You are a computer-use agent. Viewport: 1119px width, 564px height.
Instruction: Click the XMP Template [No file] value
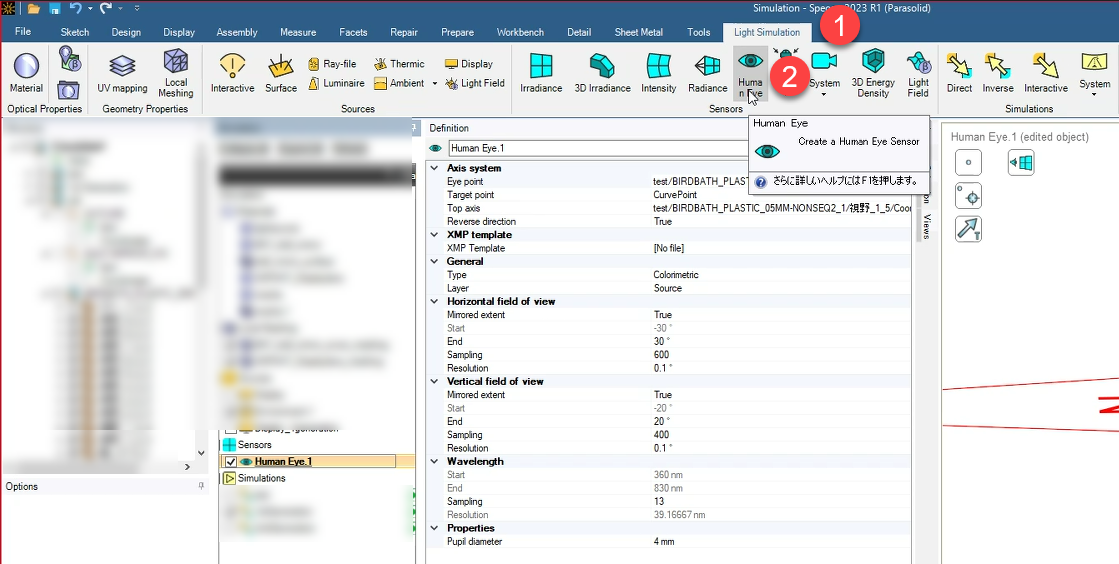[669, 248]
